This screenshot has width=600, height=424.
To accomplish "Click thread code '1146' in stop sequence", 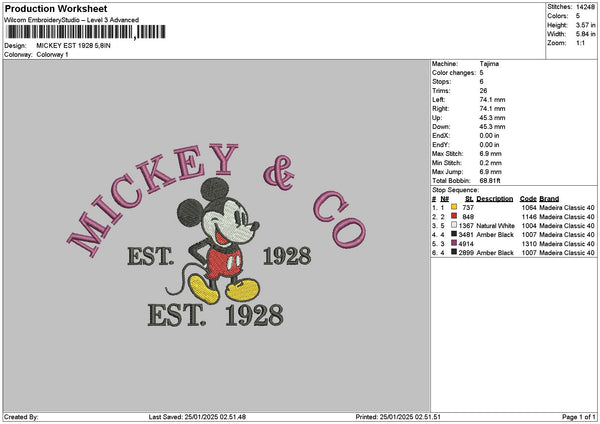I will click(x=529, y=217).
